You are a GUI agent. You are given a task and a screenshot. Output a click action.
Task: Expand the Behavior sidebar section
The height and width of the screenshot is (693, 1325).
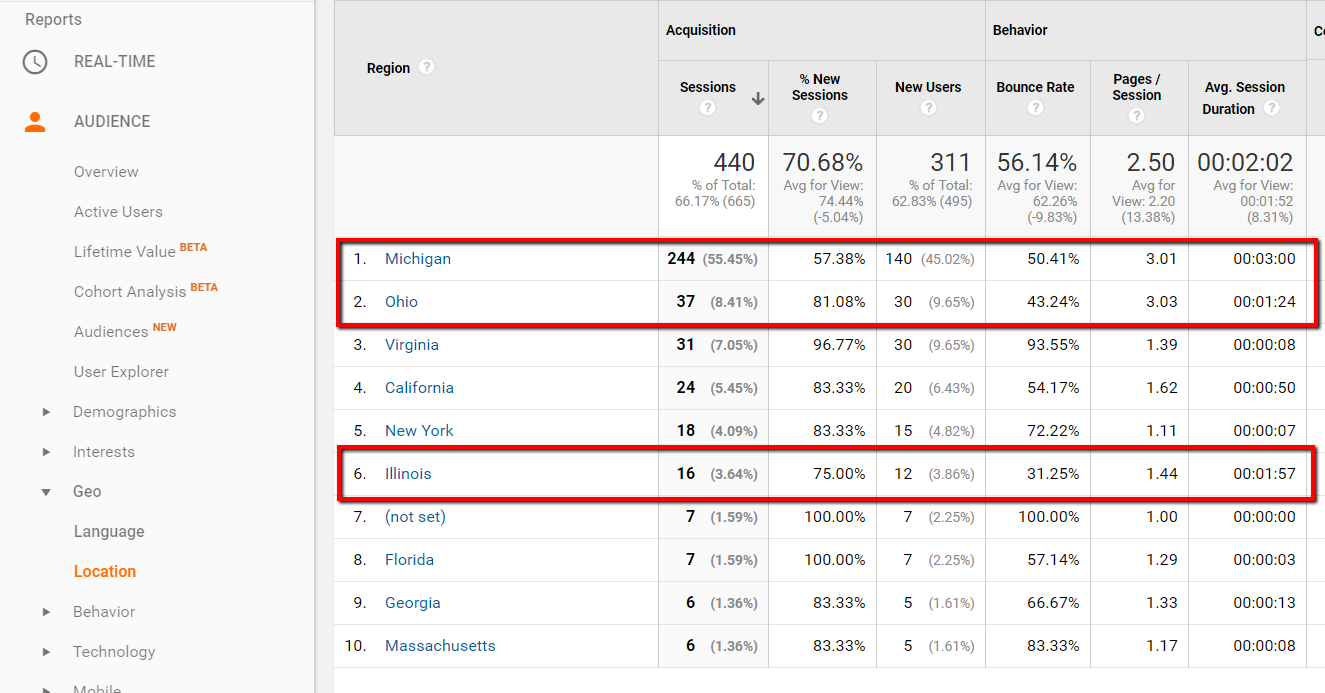point(46,612)
